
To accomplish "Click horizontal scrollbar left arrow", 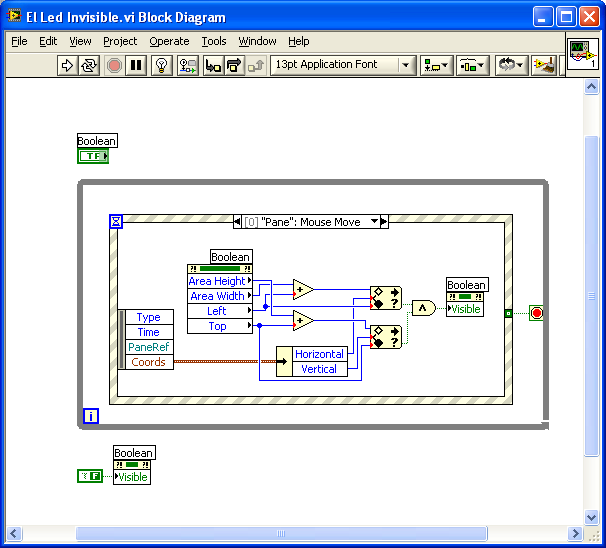I will coord(14,534).
